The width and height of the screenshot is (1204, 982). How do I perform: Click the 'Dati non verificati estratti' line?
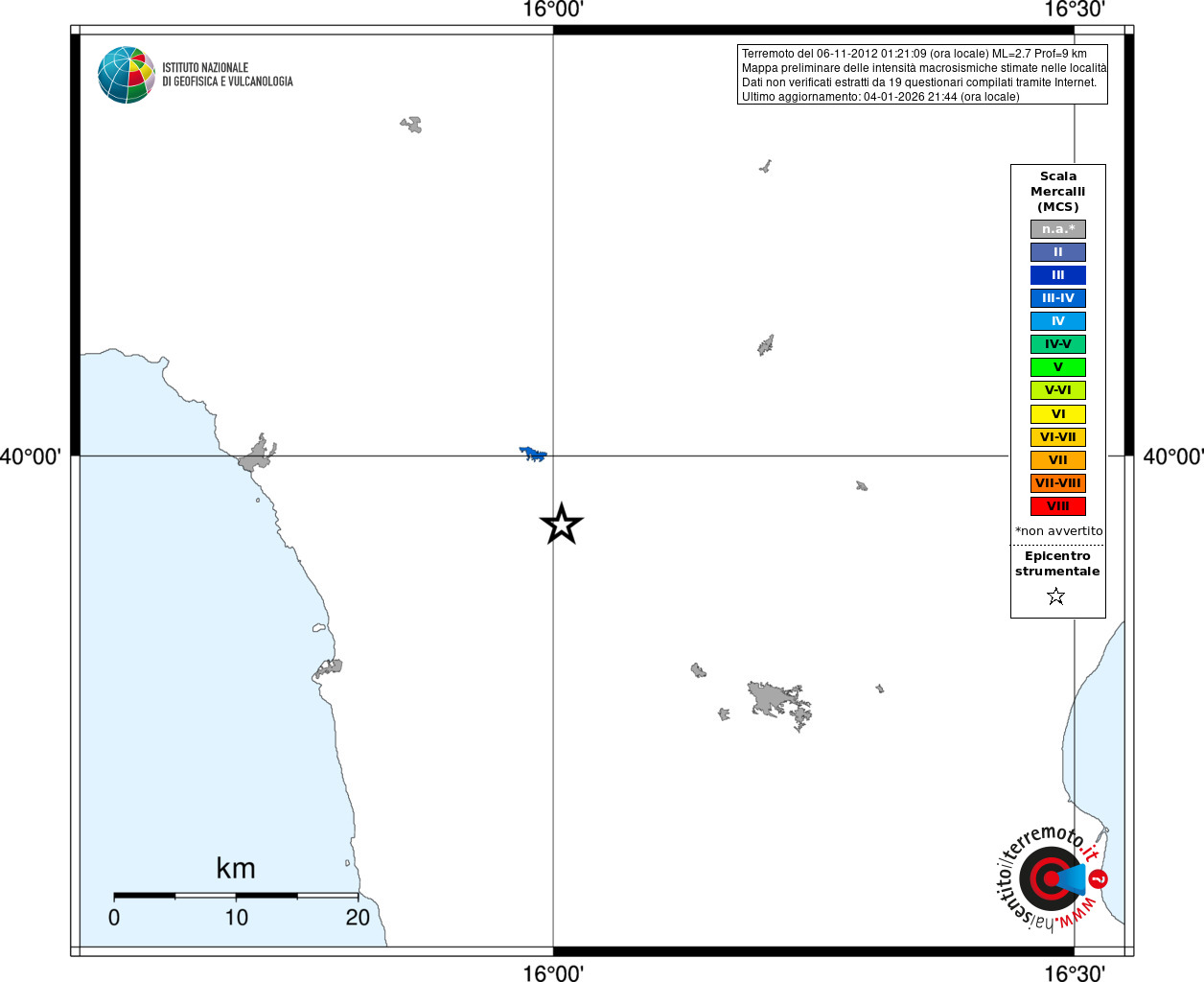(919, 82)
